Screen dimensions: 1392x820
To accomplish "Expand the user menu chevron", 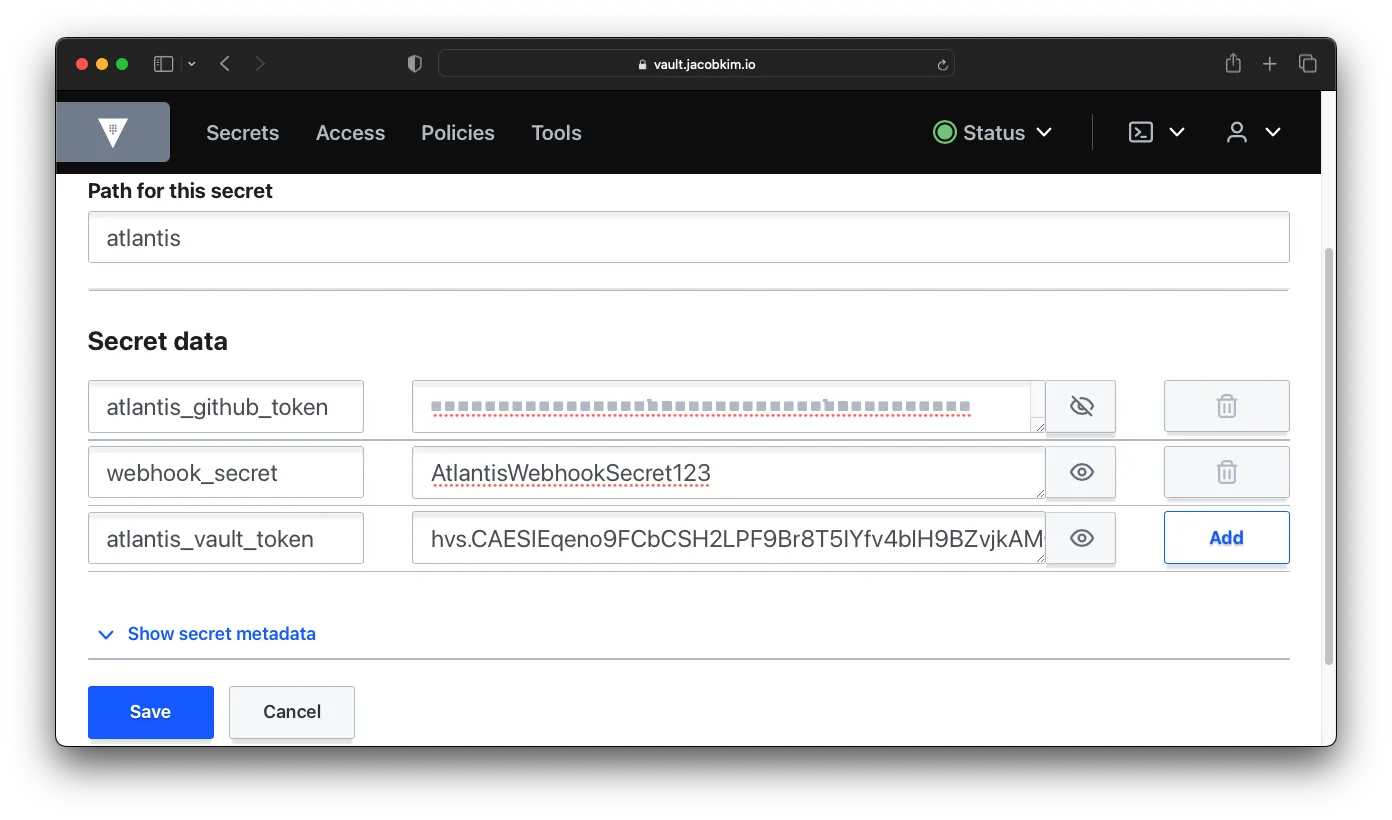I will click(x=1273, y=131).
